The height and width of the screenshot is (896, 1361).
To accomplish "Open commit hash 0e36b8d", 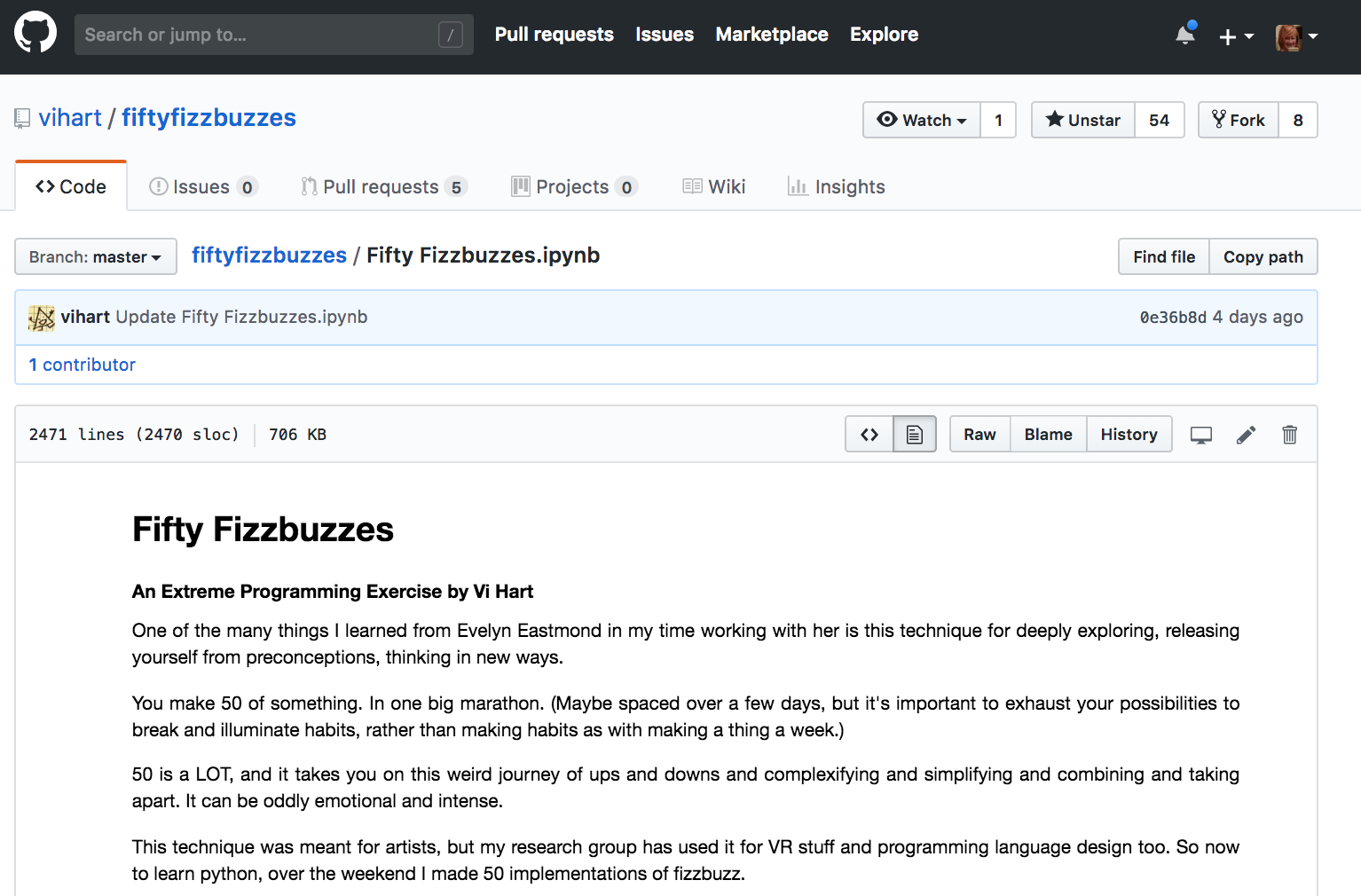I will 1173,317.
